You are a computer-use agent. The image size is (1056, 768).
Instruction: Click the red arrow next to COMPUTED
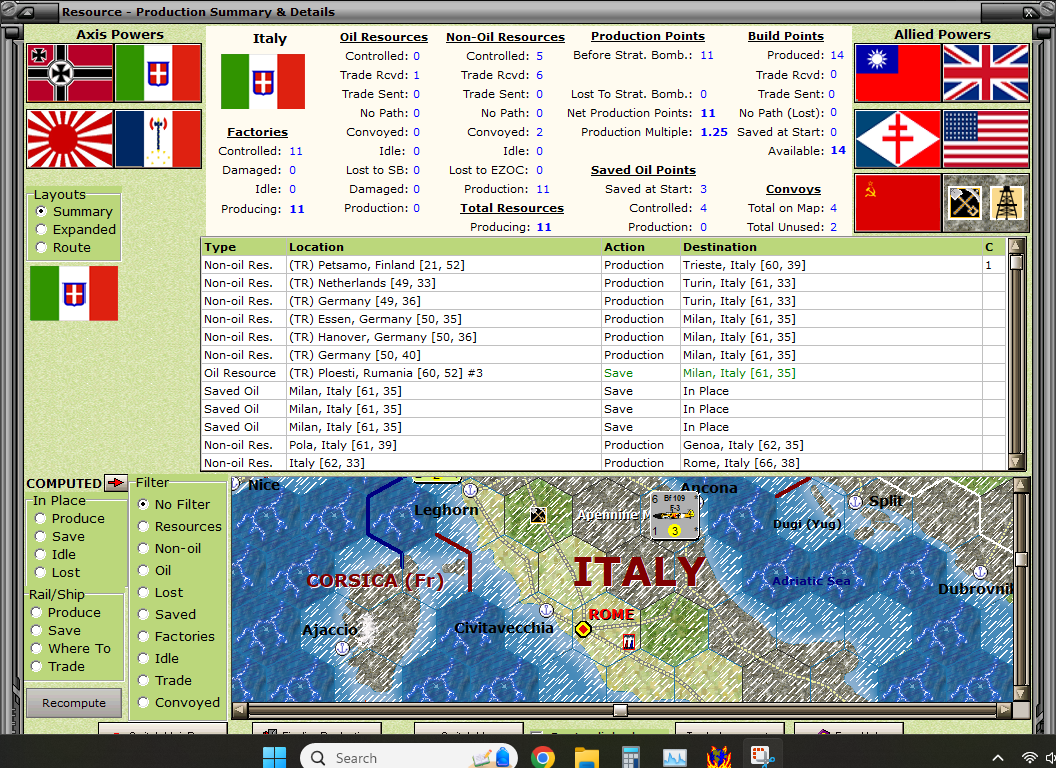(116, 482)
